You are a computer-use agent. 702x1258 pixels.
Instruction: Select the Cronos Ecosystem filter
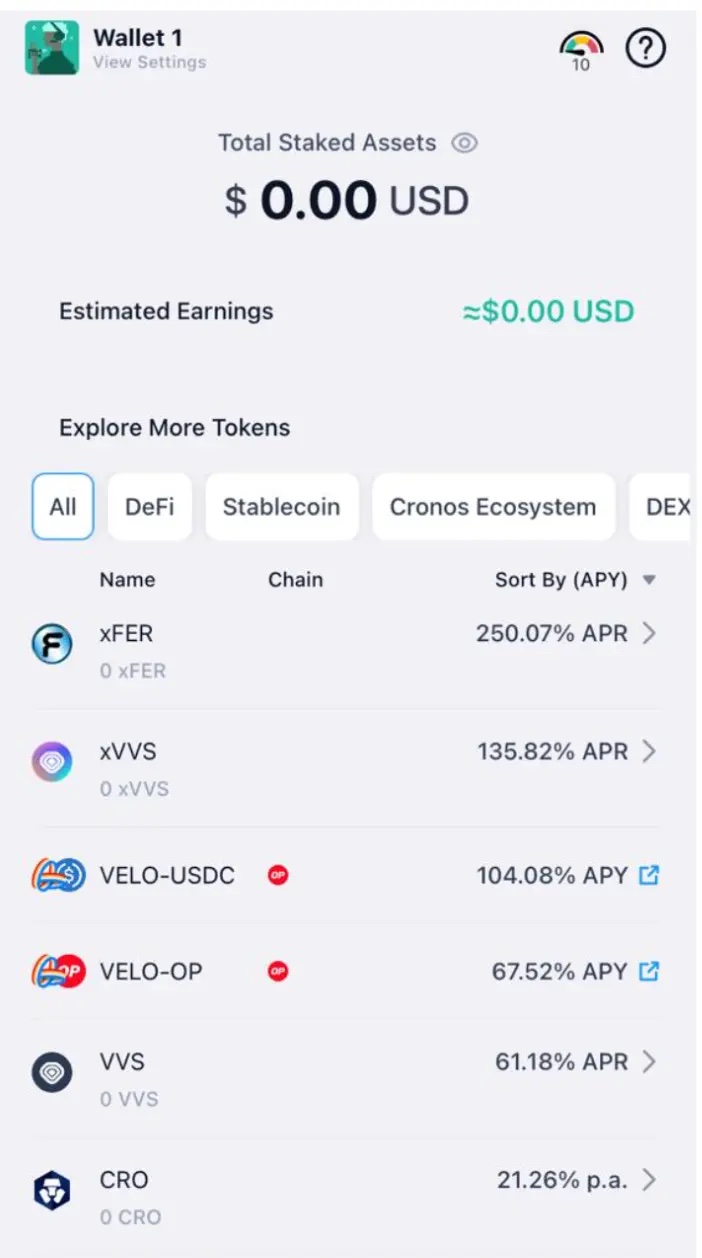(493, 506)
